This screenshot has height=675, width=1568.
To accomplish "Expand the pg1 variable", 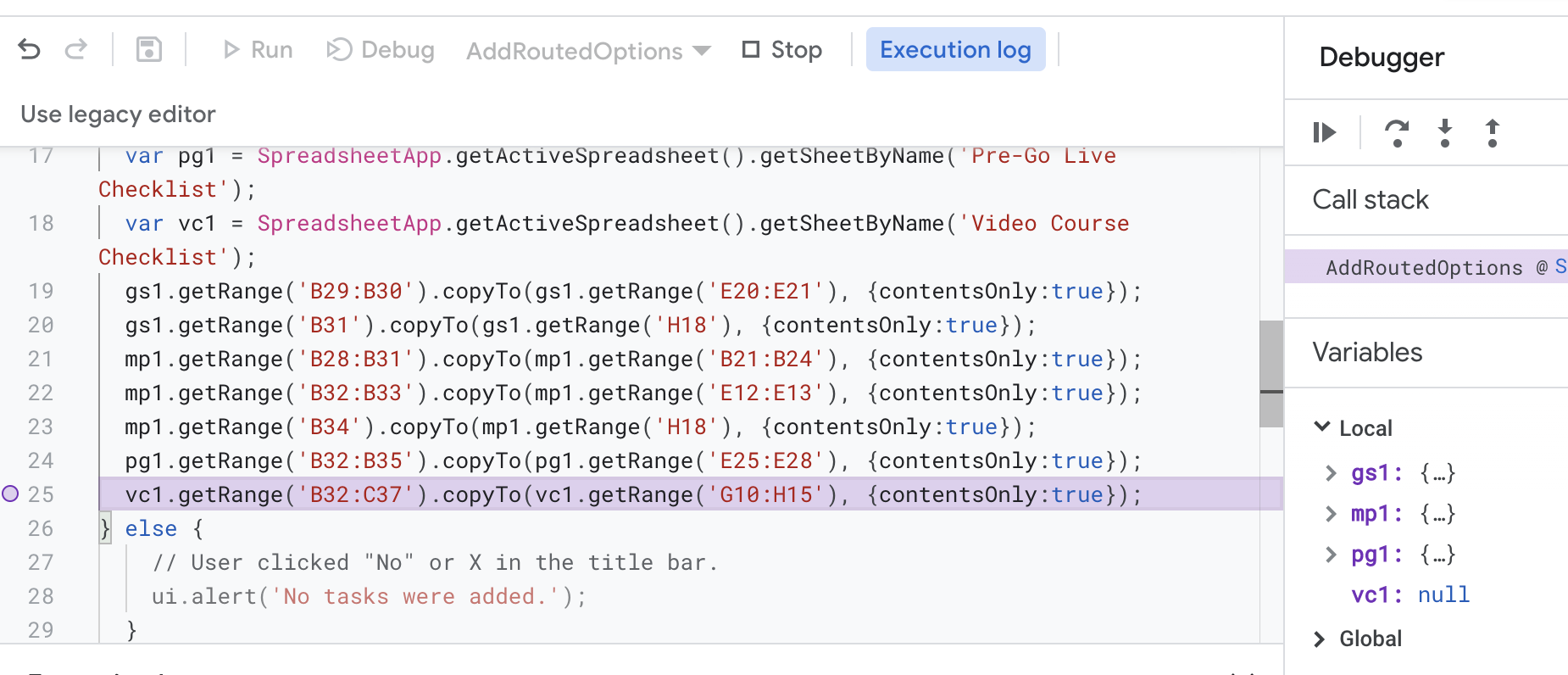I will pyautogui.click(x=1331, y=555).
